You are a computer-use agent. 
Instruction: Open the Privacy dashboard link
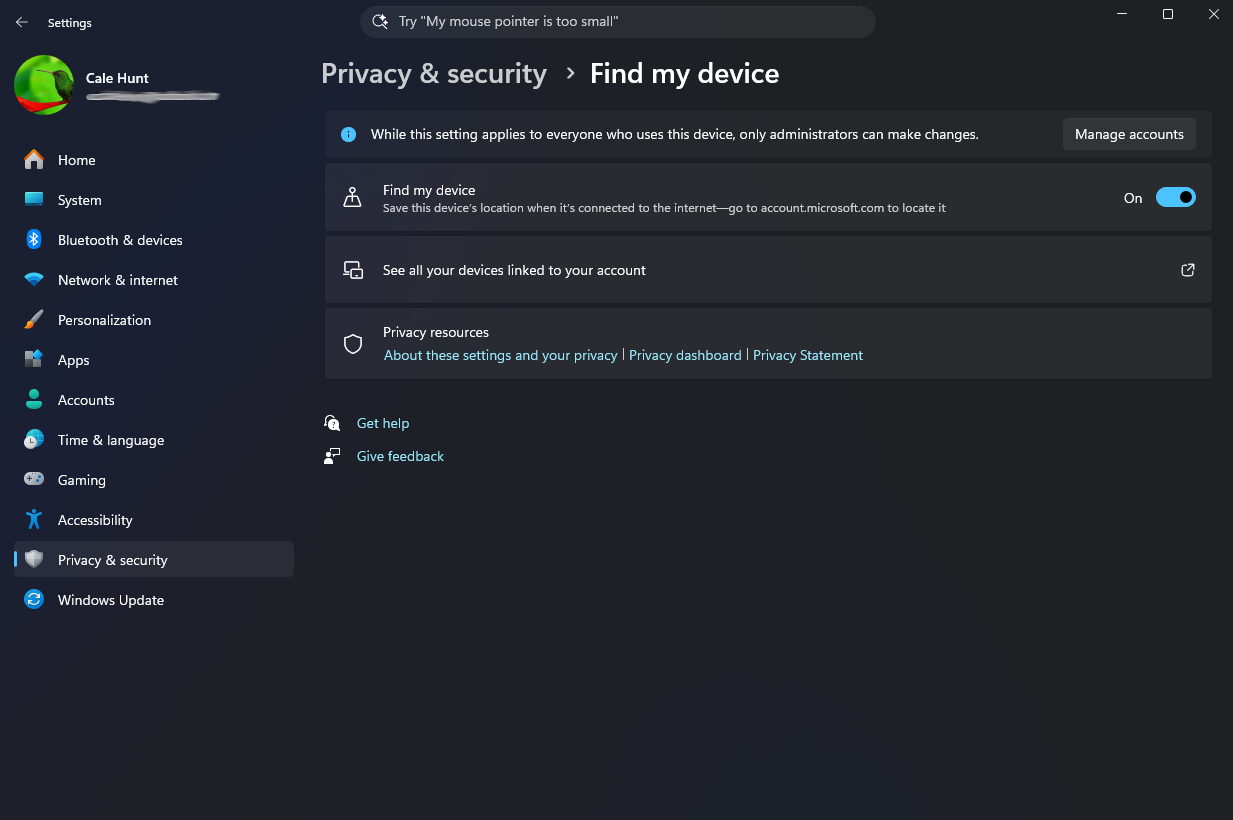point(685,355)
